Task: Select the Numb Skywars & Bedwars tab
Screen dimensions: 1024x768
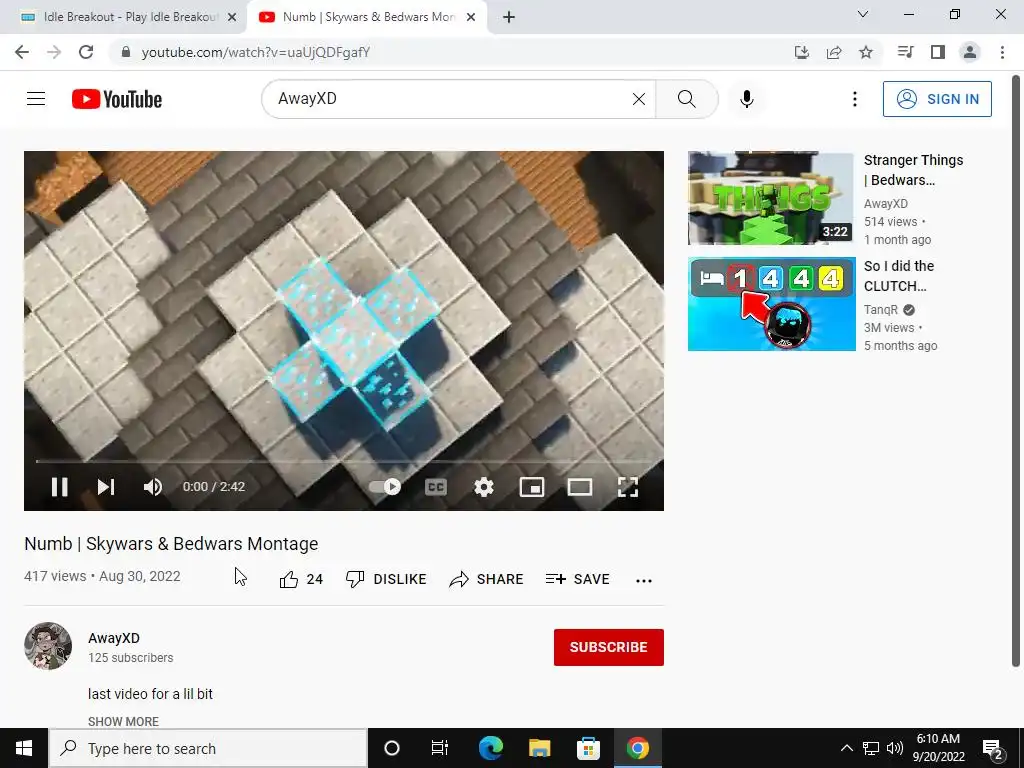Action: 368,17
